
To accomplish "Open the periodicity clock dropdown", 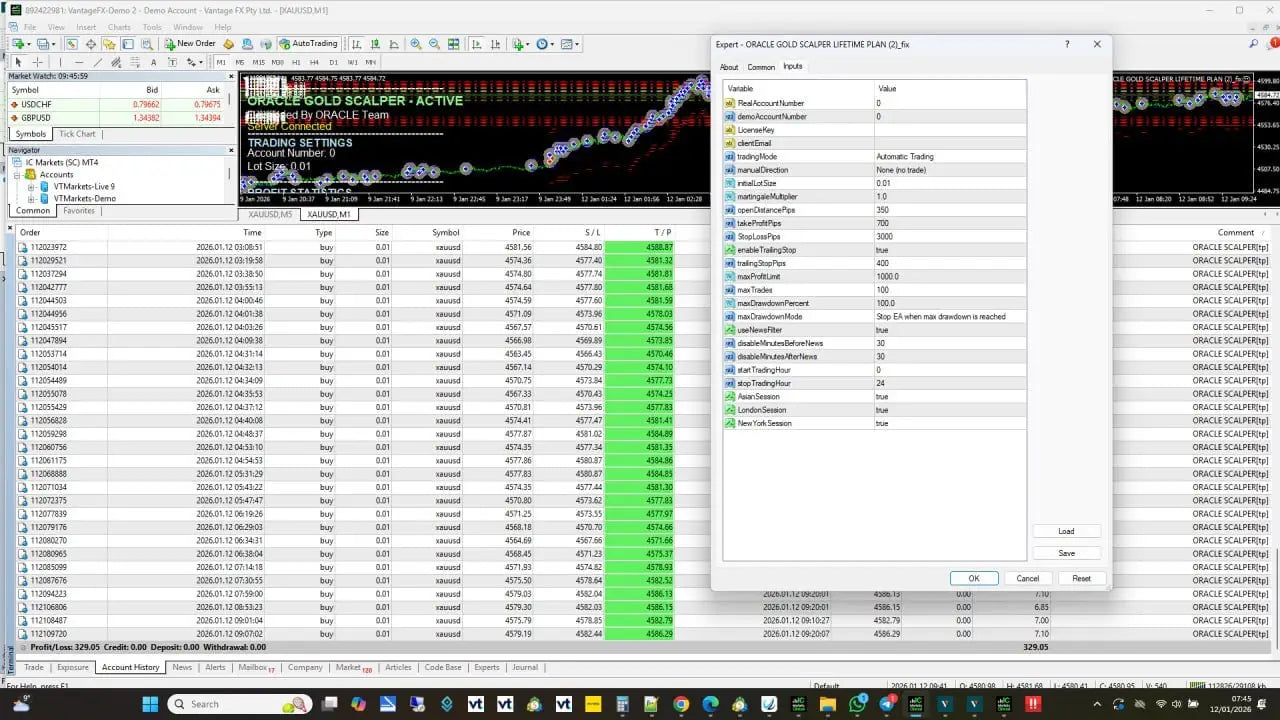I will (552, 44).
